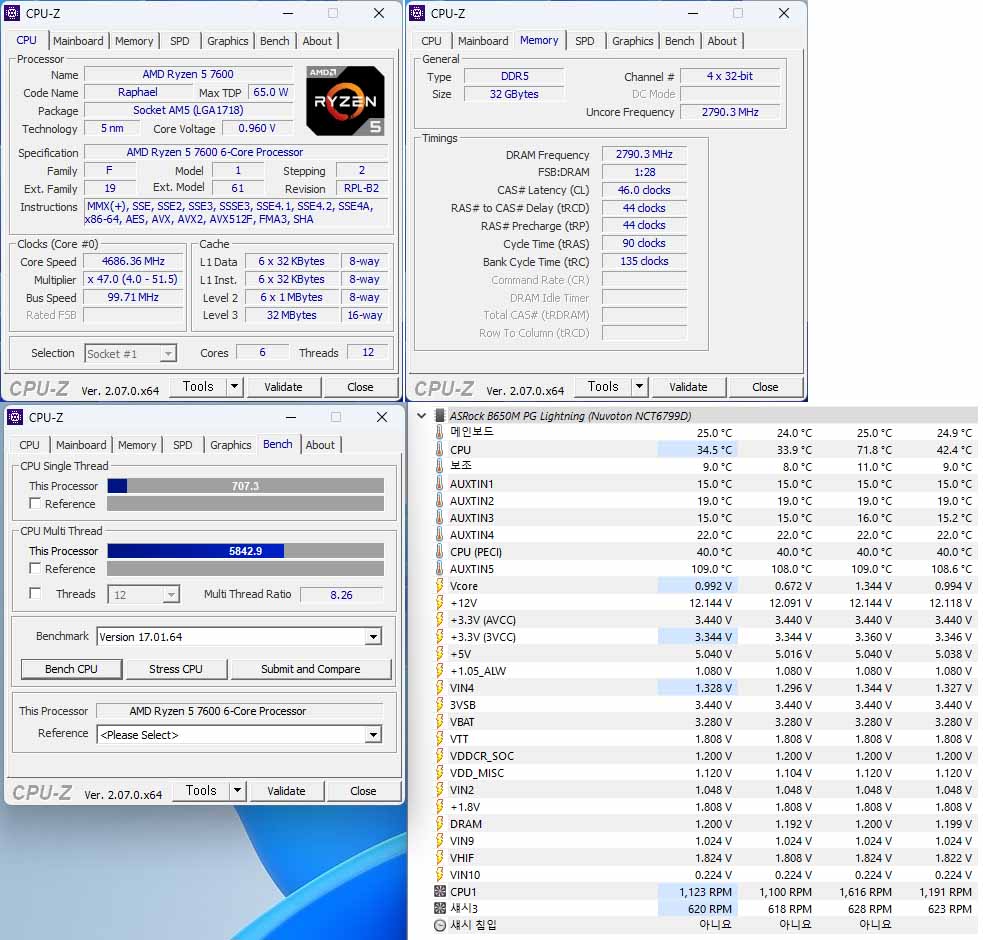Screen dimensions: 983x940
Task: Click Validate button in CPU window
Action: (x=283, y=386)
